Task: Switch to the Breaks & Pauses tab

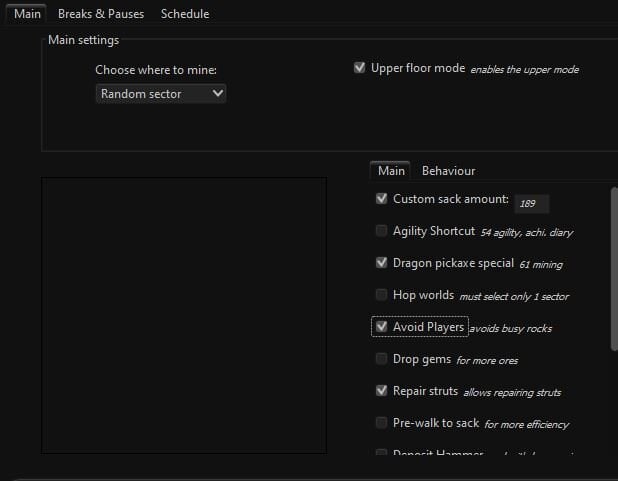Action: coord(101,14)
